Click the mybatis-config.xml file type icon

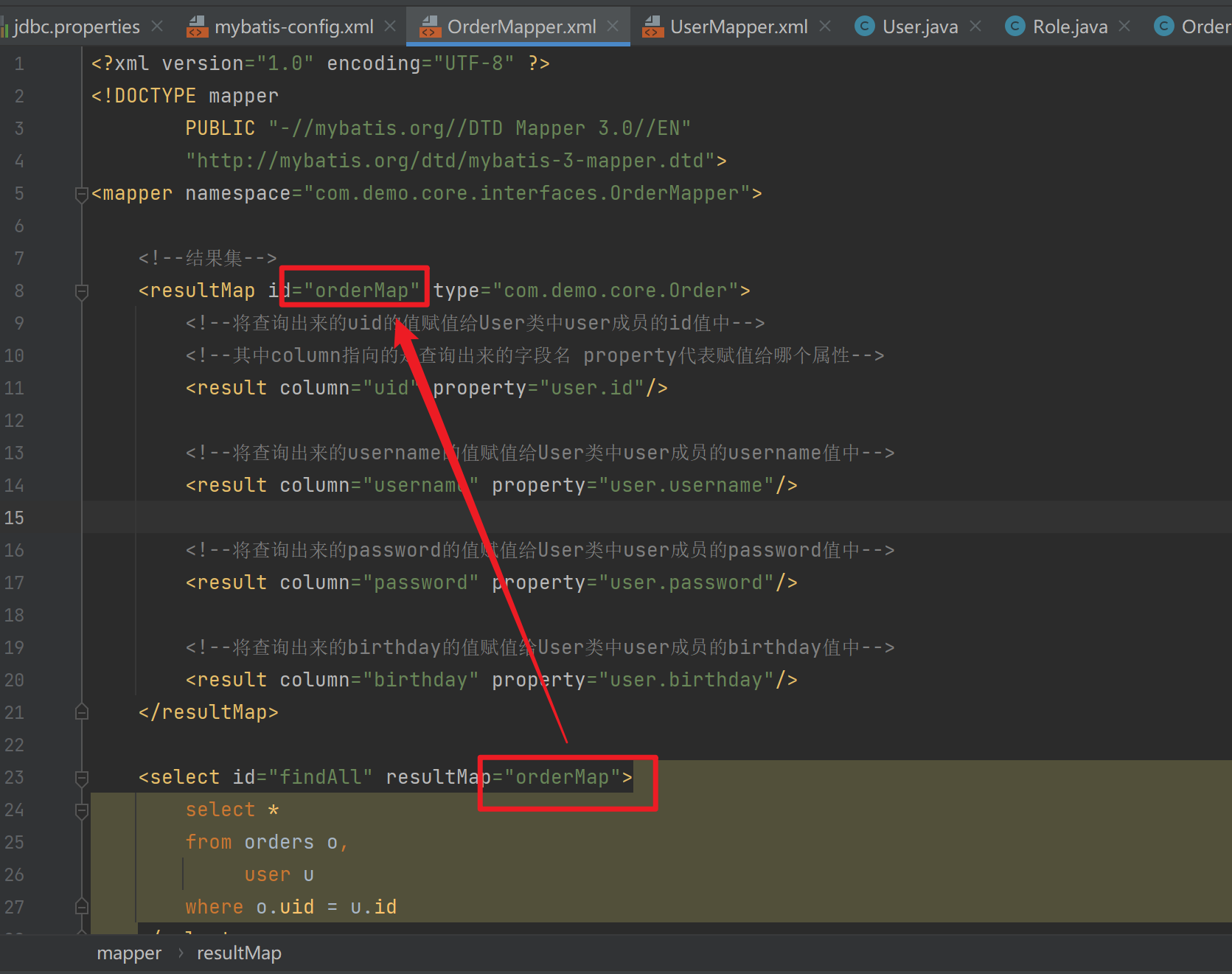197,27
